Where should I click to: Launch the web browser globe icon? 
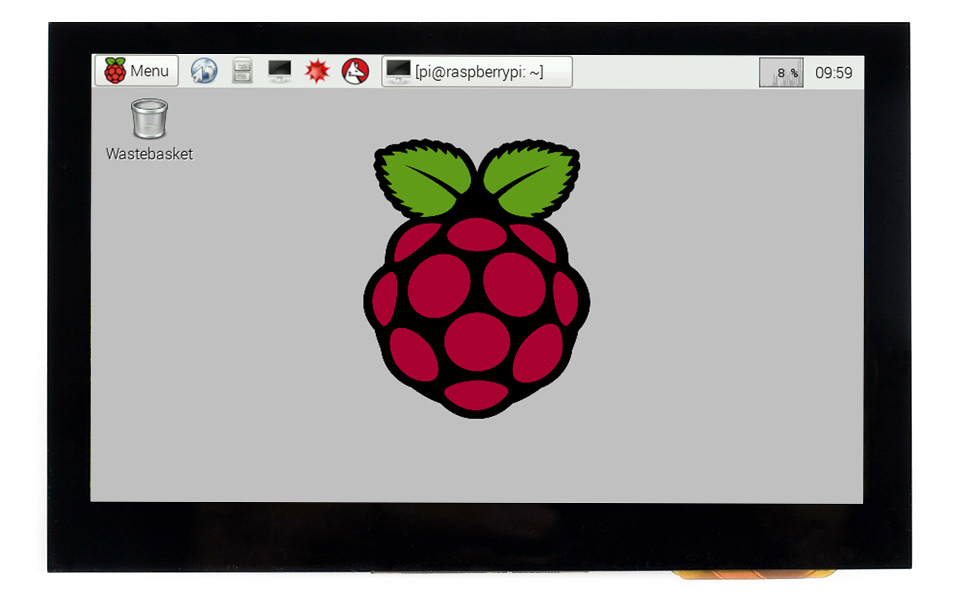point(204,71)
